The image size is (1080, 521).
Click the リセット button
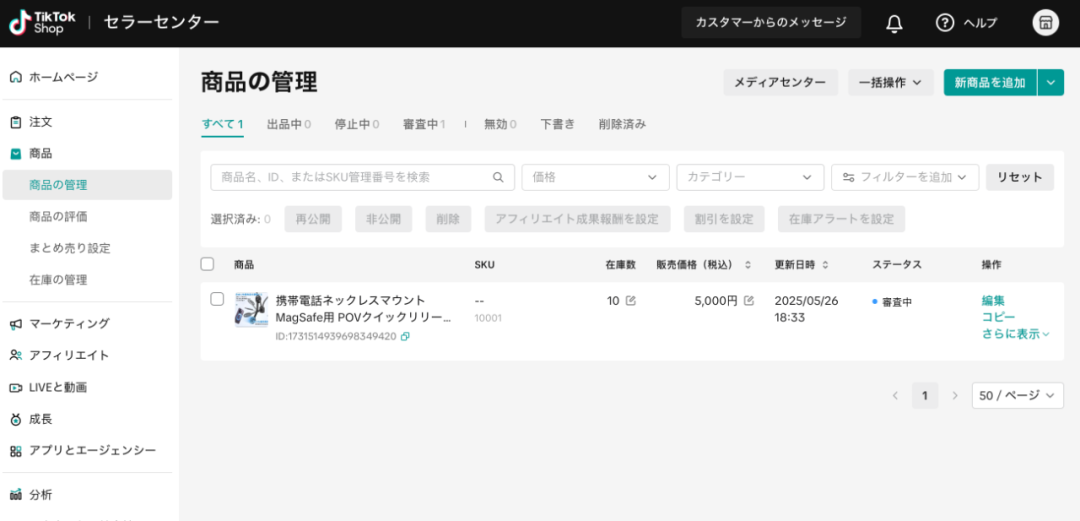point(1020,177)
